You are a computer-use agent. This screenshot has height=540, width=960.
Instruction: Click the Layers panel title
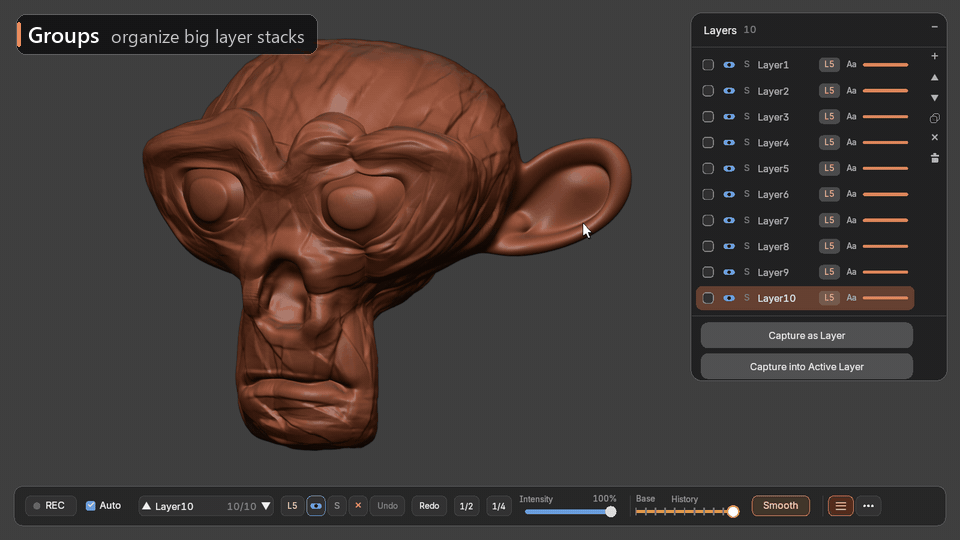(x=720, y=30)
